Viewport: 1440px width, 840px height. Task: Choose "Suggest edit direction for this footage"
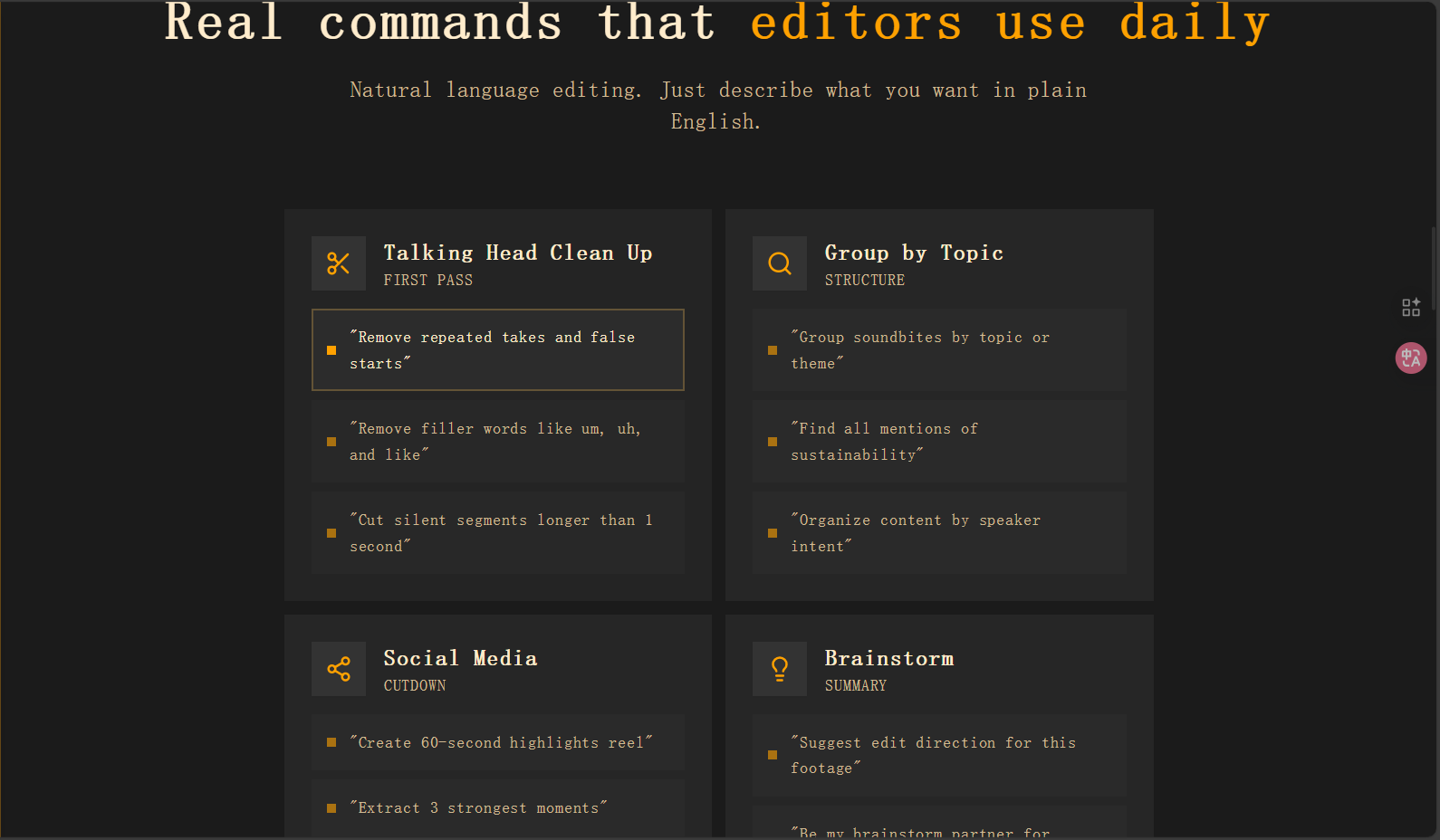[939, 756]
